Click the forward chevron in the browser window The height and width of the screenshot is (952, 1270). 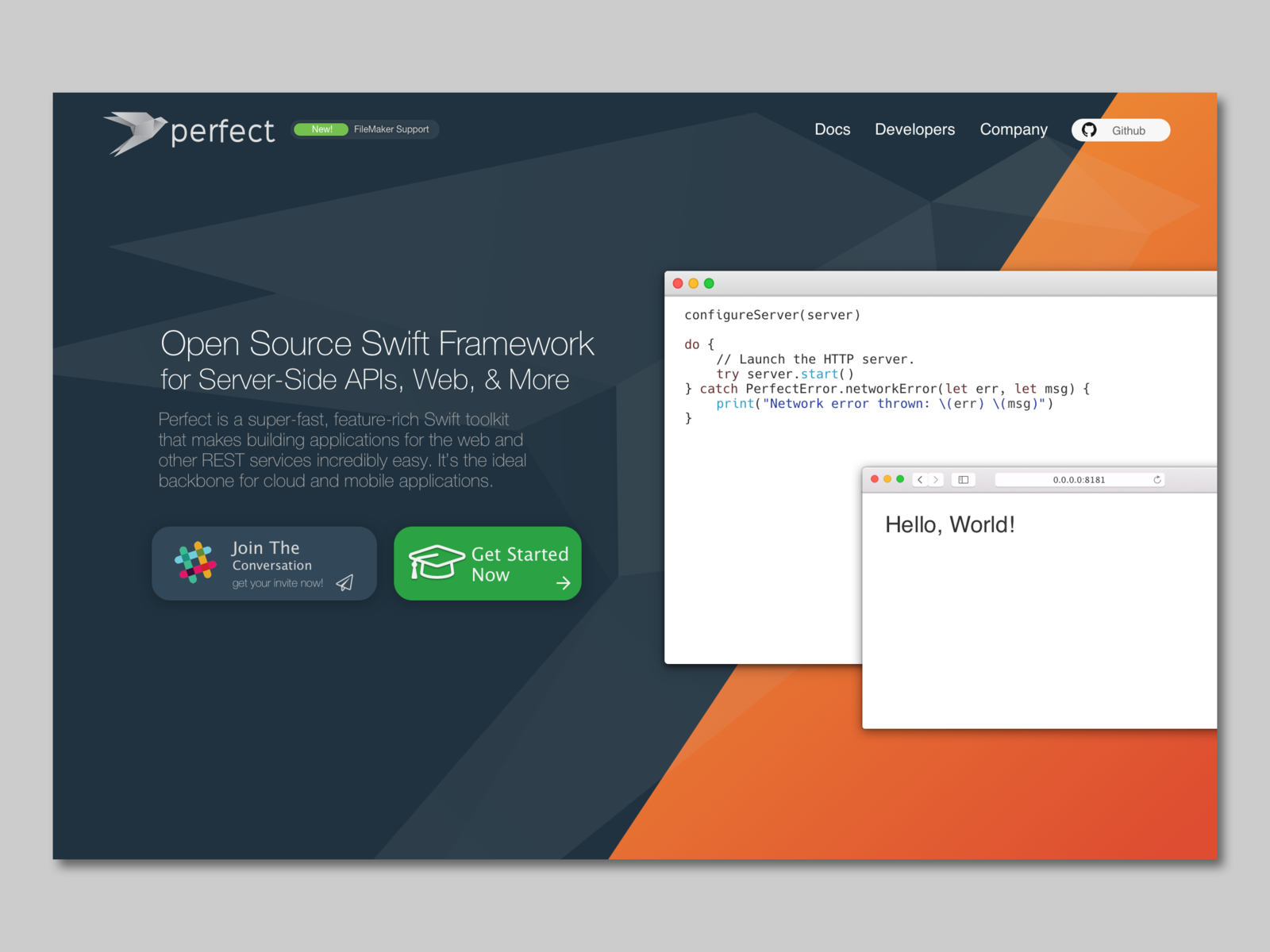pyautogui.click(x=937, y=479)
